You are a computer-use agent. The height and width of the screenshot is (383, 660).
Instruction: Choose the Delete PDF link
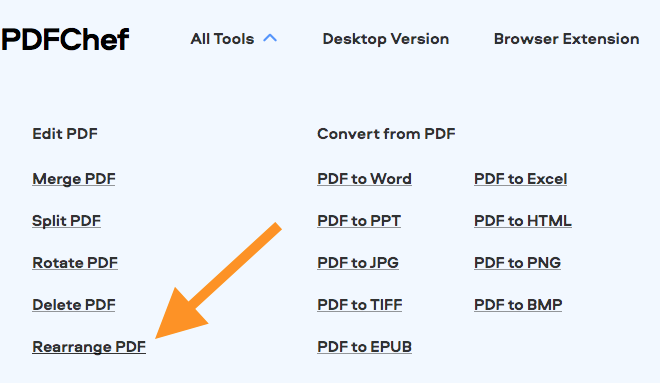pos(74,305)
